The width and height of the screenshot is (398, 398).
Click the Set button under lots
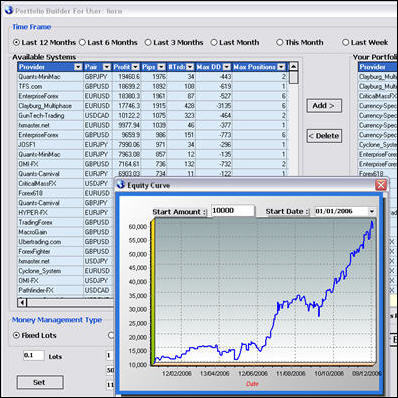tap(40, 382)
